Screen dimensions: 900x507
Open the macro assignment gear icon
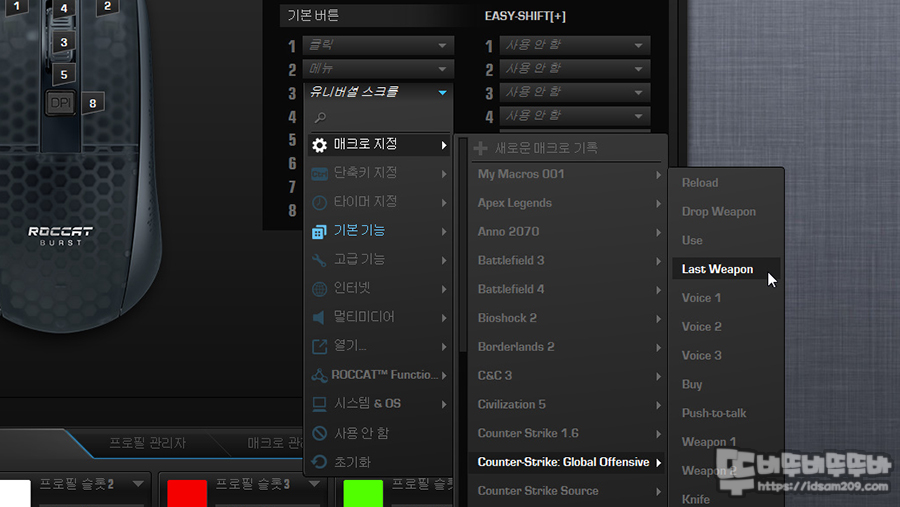319,145
